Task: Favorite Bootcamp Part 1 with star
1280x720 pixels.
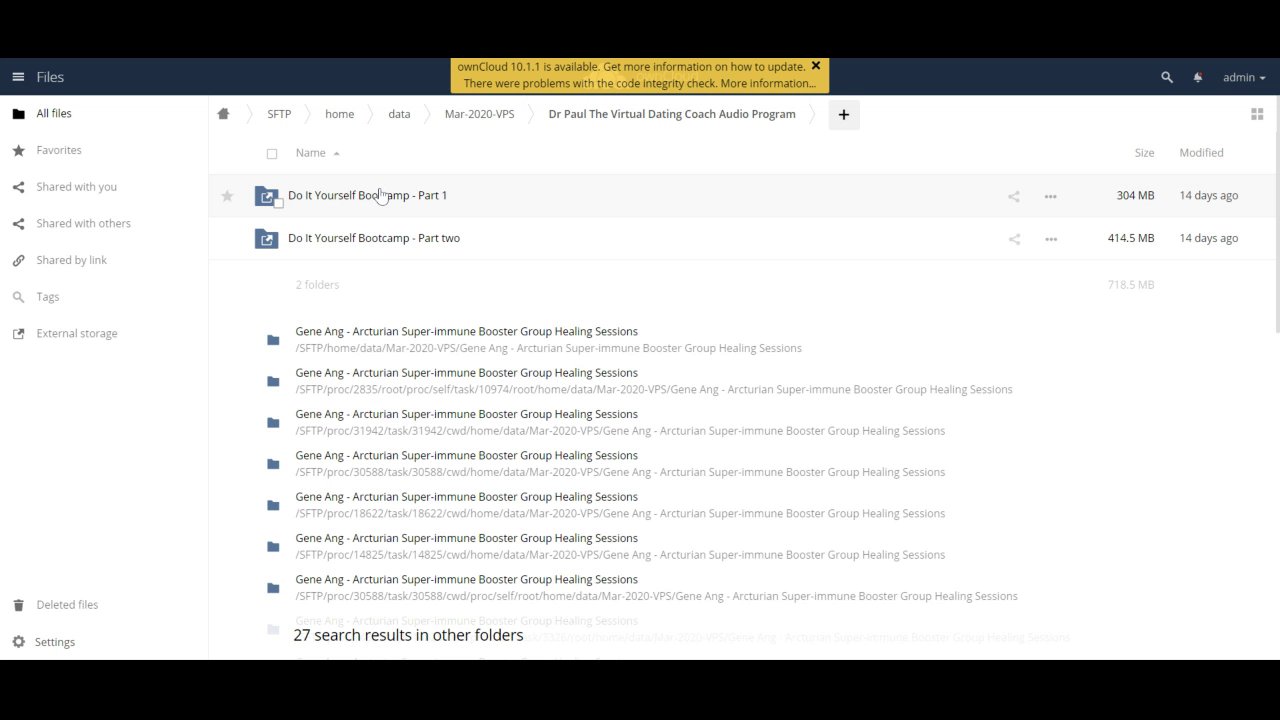Action: click(227, 196)
